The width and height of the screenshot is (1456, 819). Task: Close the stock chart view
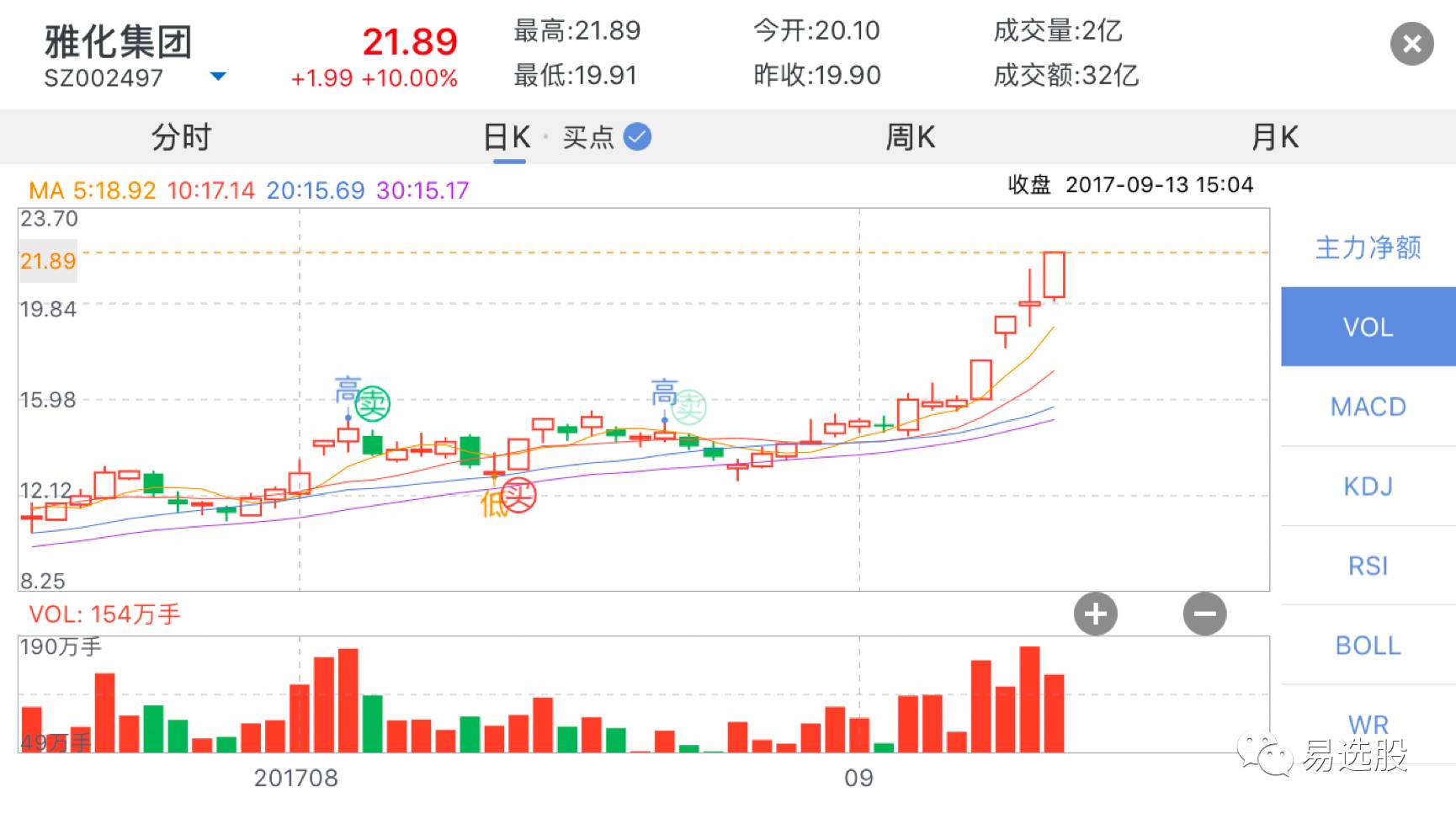[1411, 44]
